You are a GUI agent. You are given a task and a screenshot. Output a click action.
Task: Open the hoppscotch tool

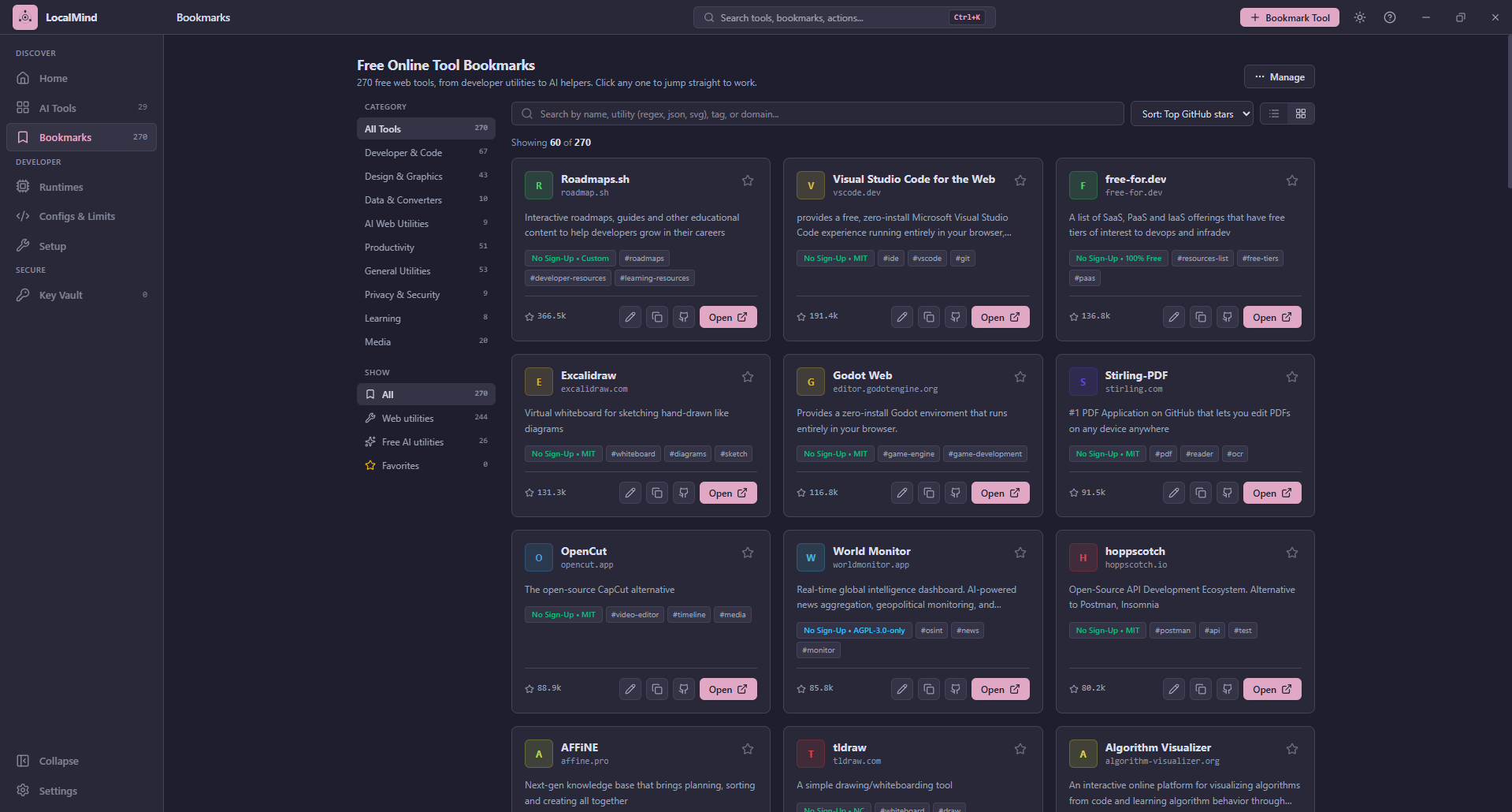coord(1272,689)
